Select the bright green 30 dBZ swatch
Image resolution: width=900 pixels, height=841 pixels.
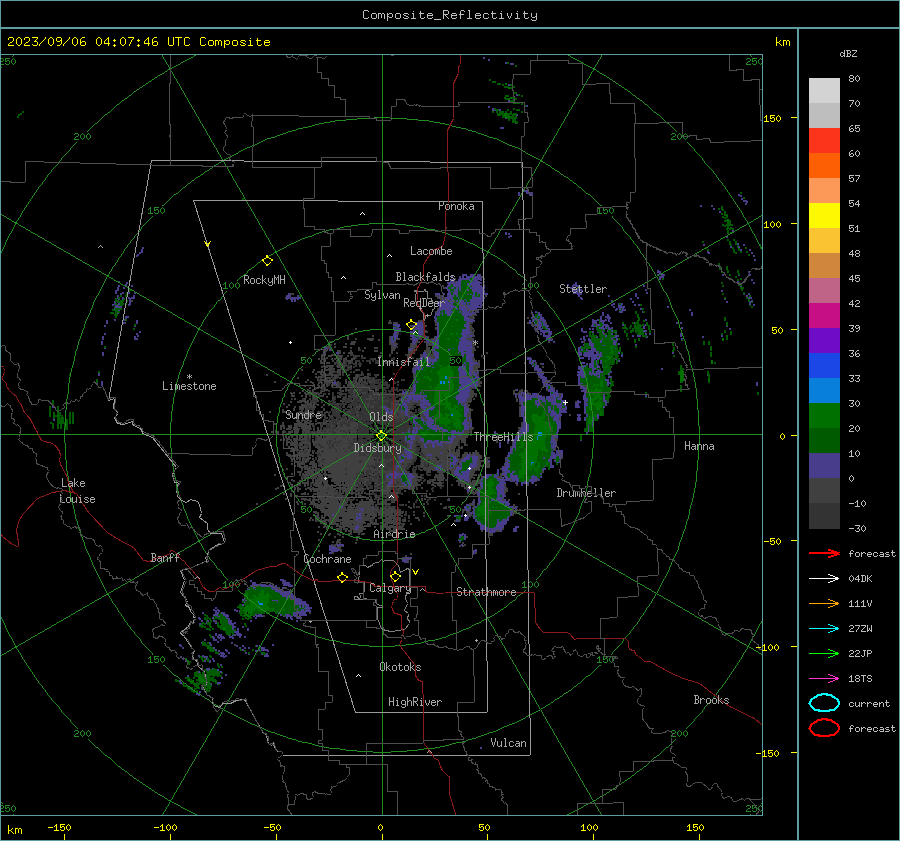(824, 416)
